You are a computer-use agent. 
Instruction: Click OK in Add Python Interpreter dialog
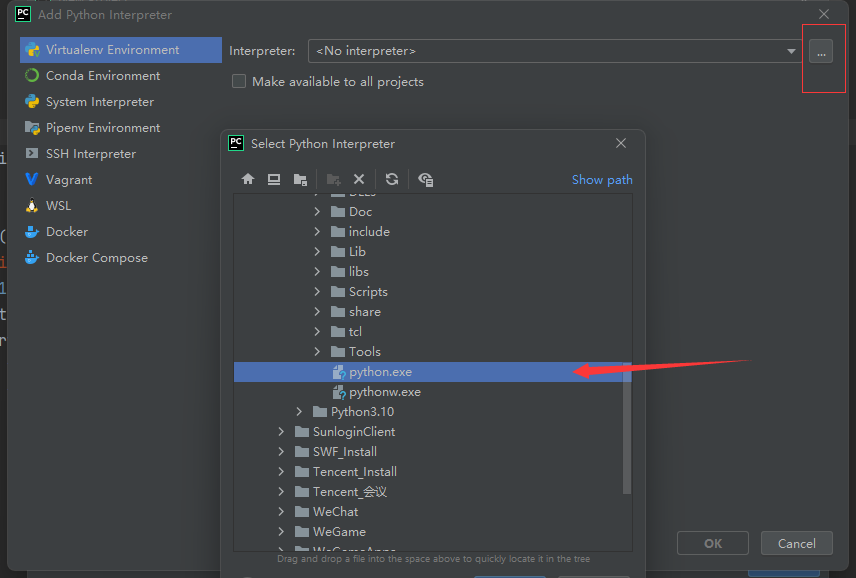point(712,543)
